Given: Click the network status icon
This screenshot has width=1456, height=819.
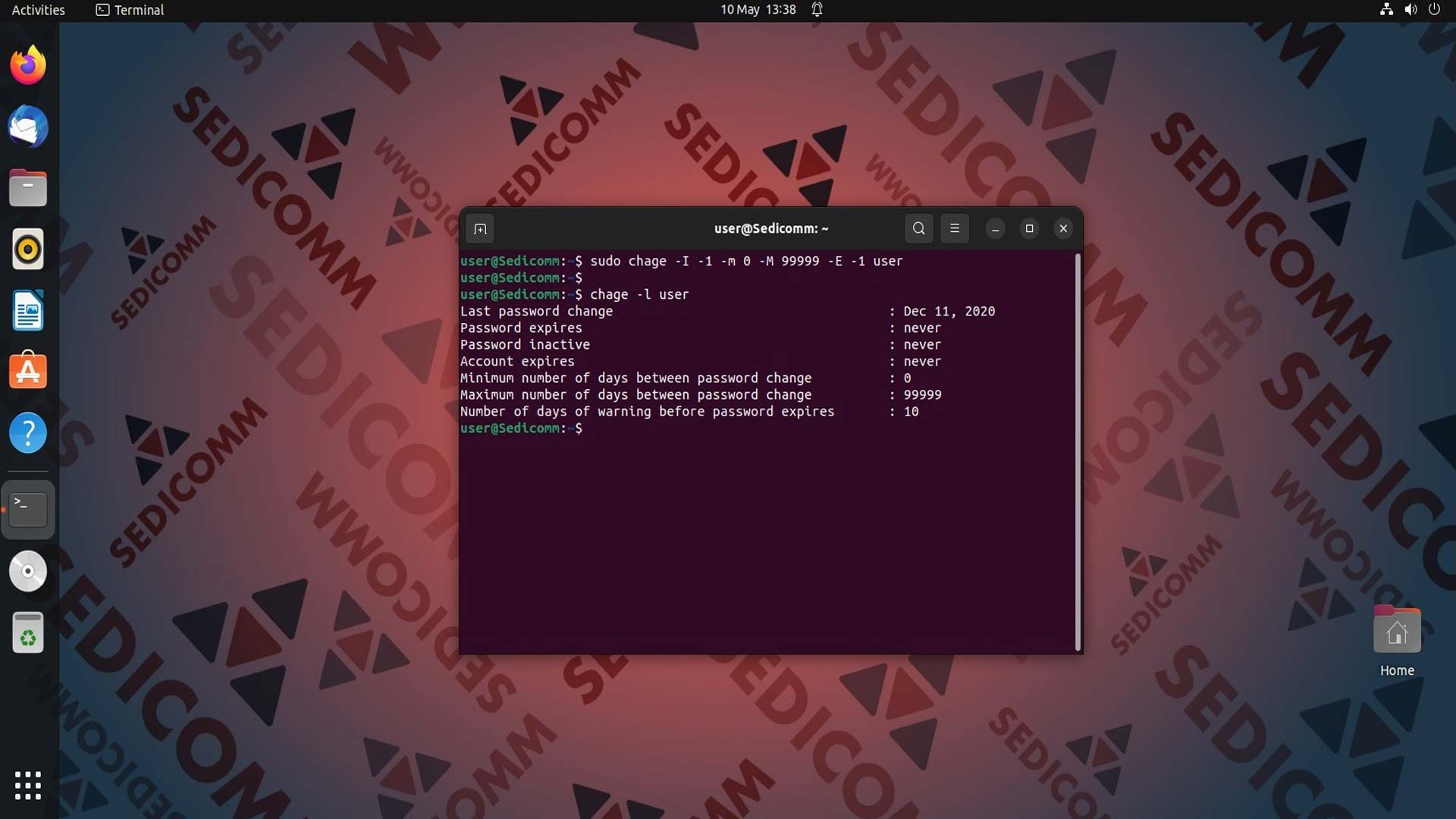Looking at the screenshot, I should [x=1386, y=10].
